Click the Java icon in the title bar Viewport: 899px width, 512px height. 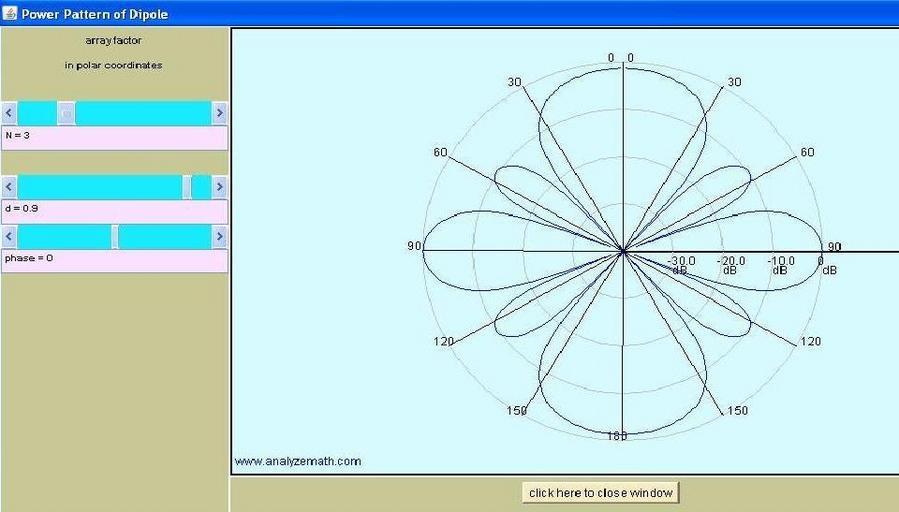click(x=10, y=14)
